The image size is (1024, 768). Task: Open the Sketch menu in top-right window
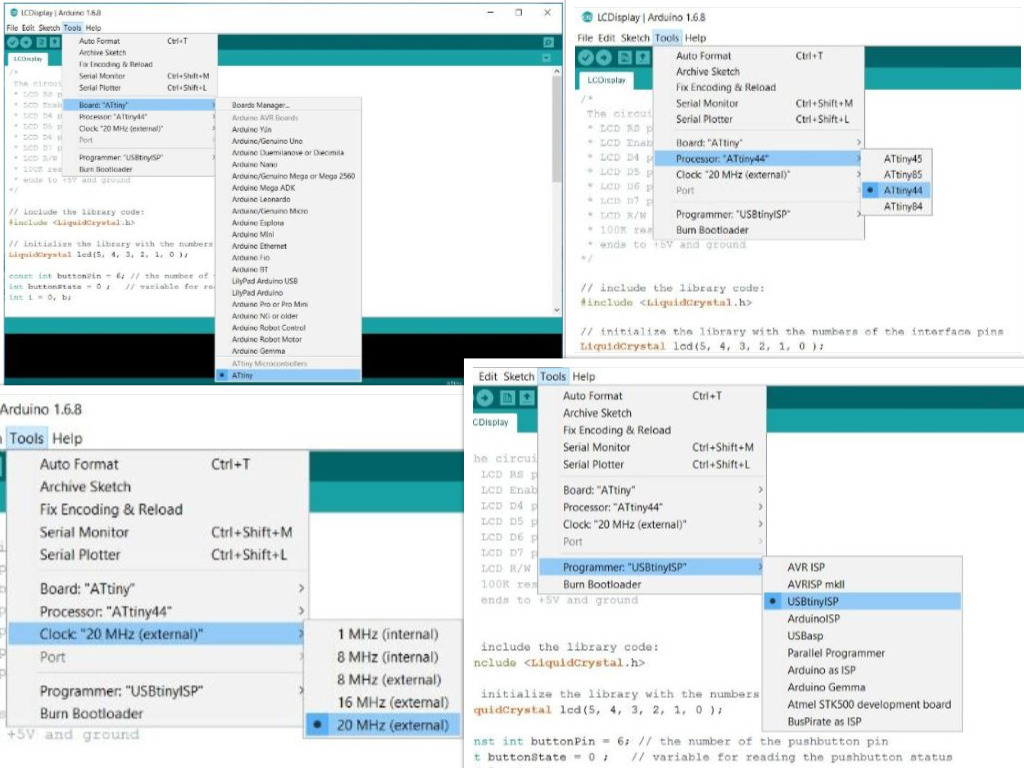pyautogui.click(x=635, y=38)
